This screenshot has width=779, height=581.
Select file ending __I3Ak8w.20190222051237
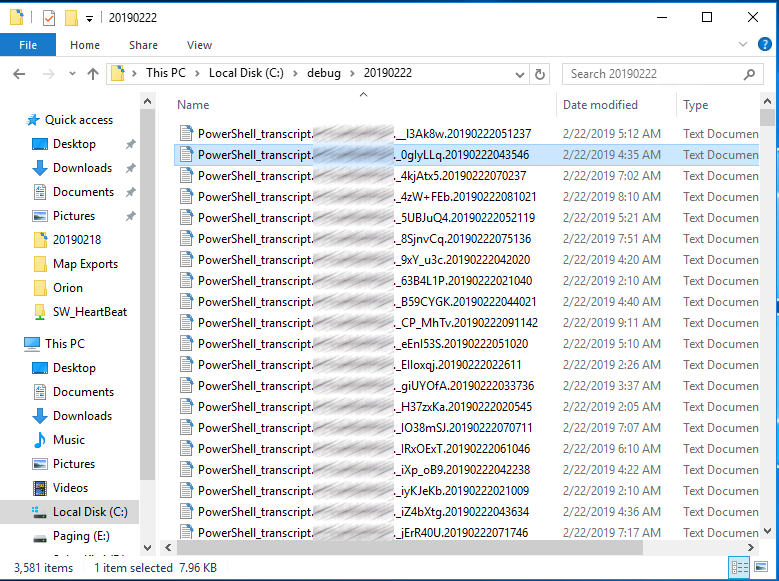466,134
